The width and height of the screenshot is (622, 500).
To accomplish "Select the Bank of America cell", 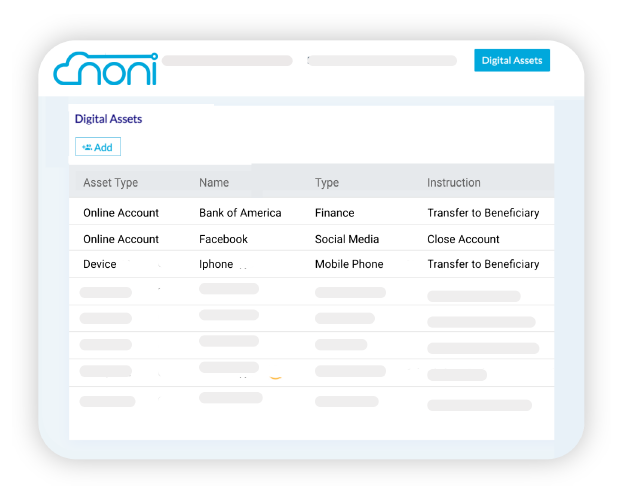I will tap(240, 213).
